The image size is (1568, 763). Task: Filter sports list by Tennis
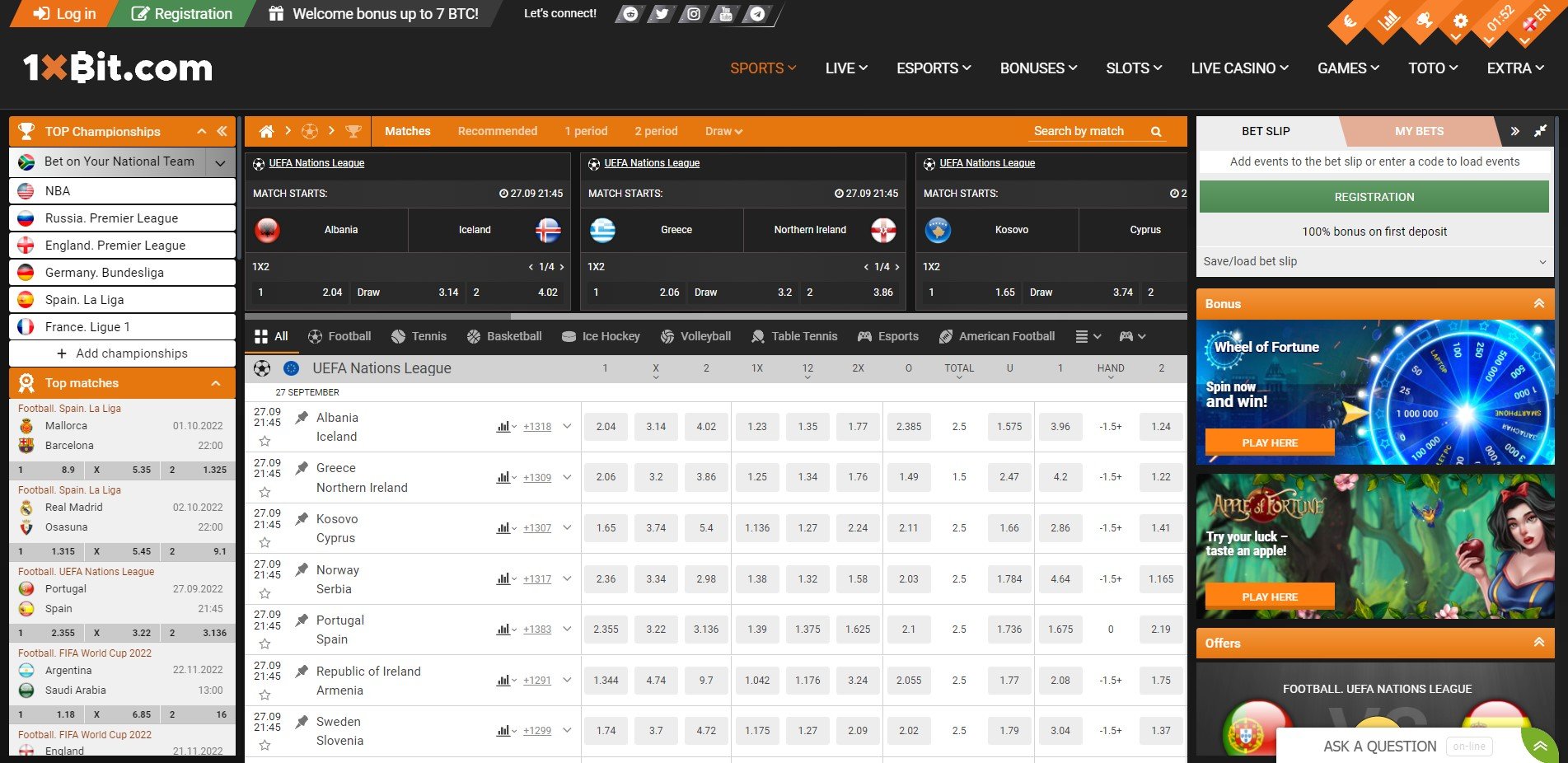coord(419,336)
